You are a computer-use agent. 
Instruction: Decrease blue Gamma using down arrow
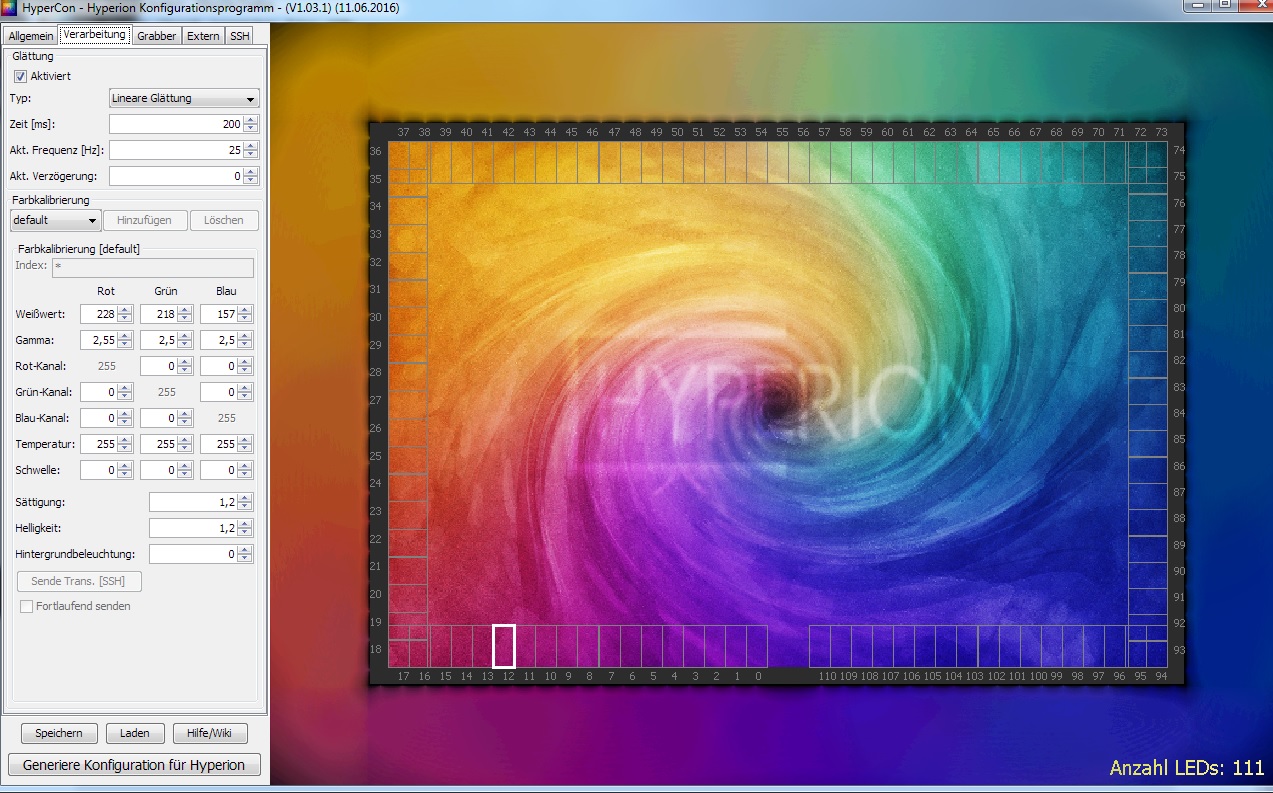(x=245, y=345)
